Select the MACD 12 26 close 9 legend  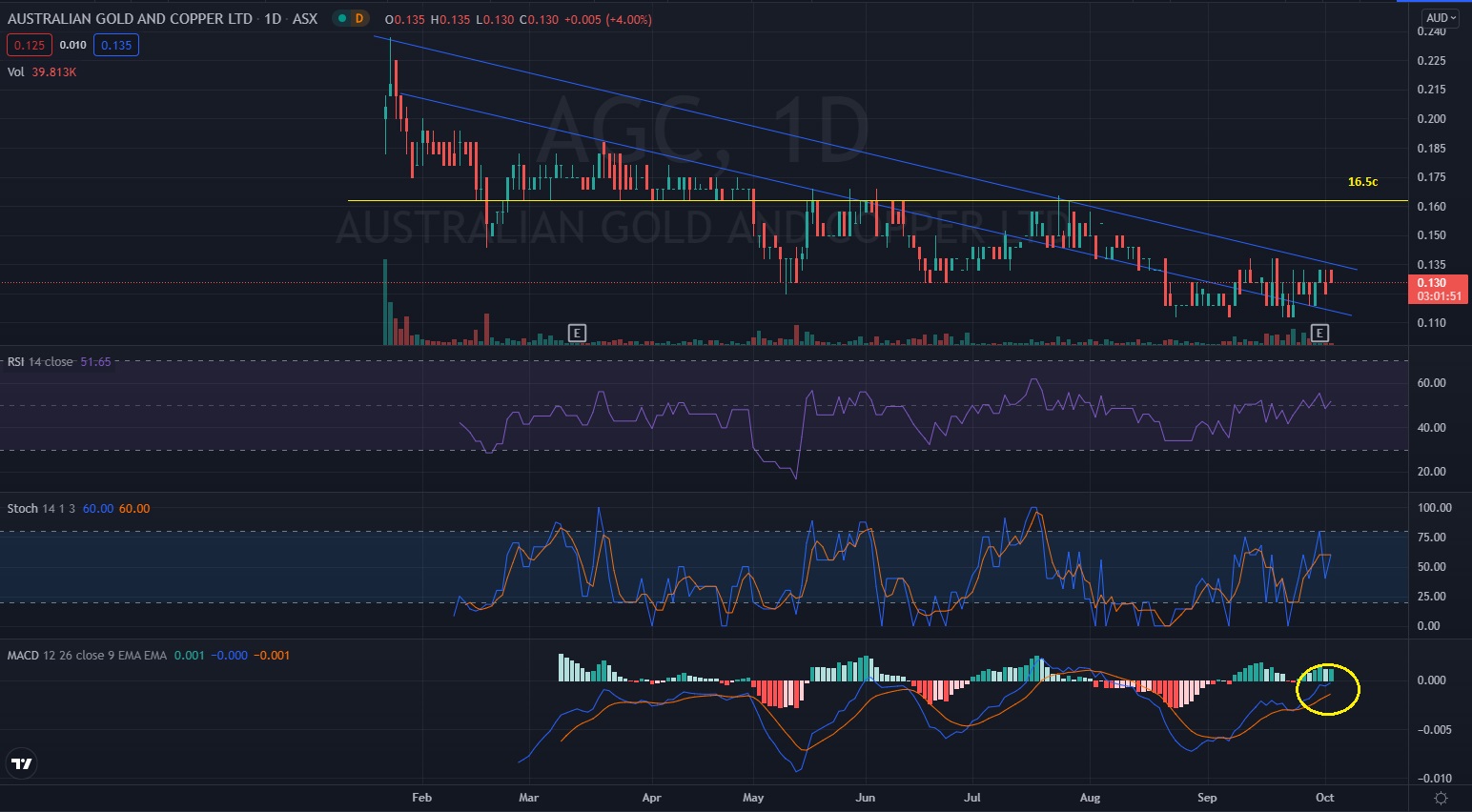click(87, 655)
